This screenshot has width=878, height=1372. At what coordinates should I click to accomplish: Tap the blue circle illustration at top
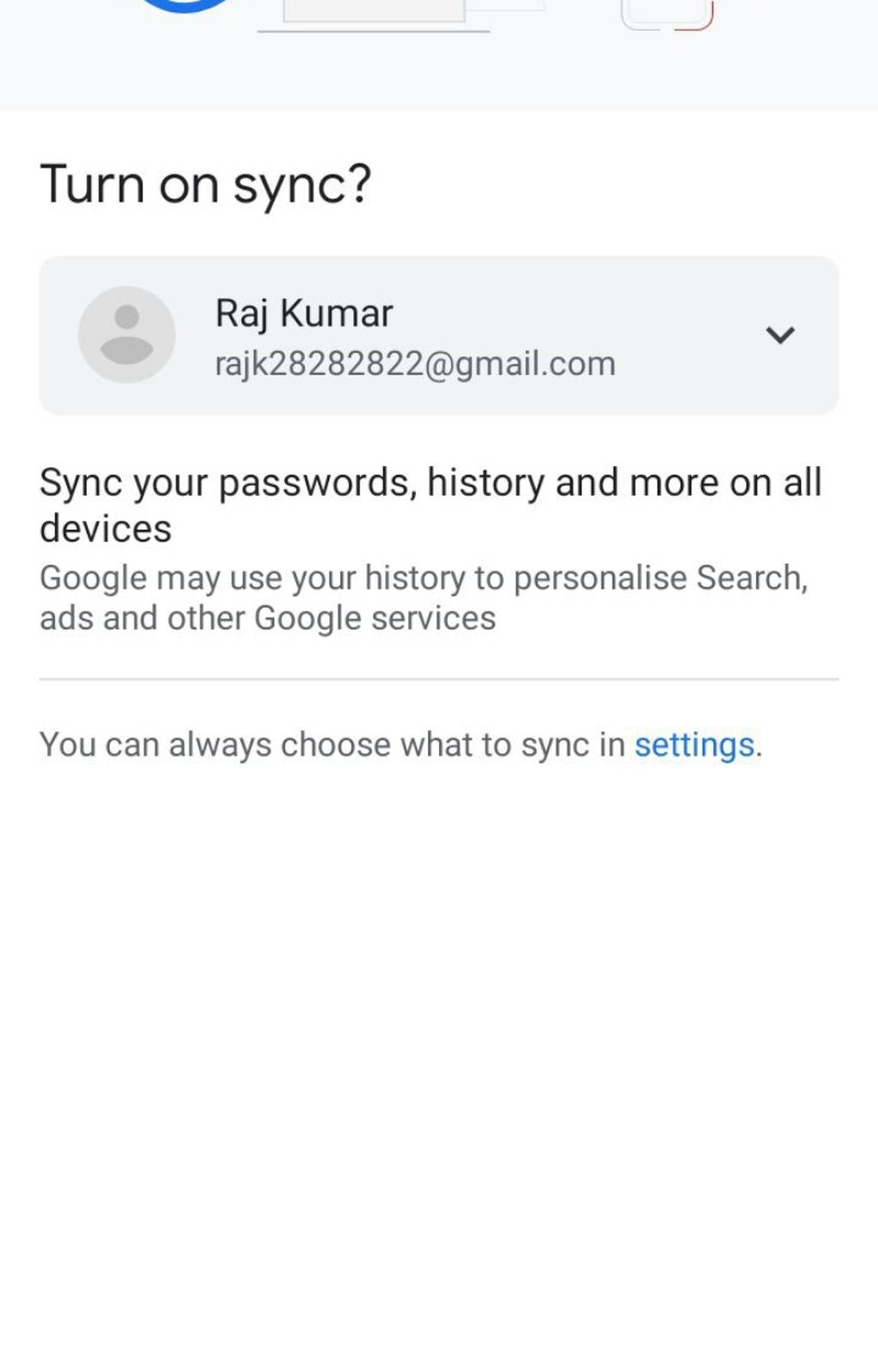pyautogui.click(x=184, y=5)
